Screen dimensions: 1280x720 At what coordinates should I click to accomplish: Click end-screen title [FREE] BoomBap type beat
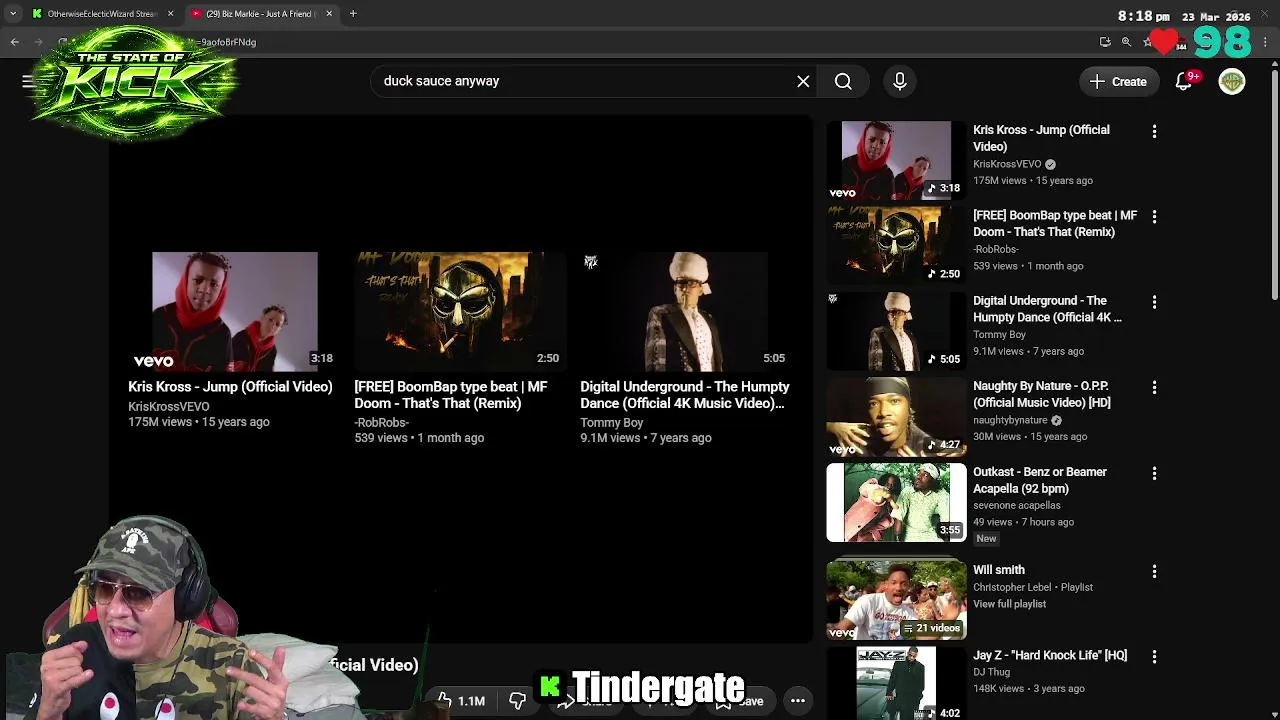point(451,395)
